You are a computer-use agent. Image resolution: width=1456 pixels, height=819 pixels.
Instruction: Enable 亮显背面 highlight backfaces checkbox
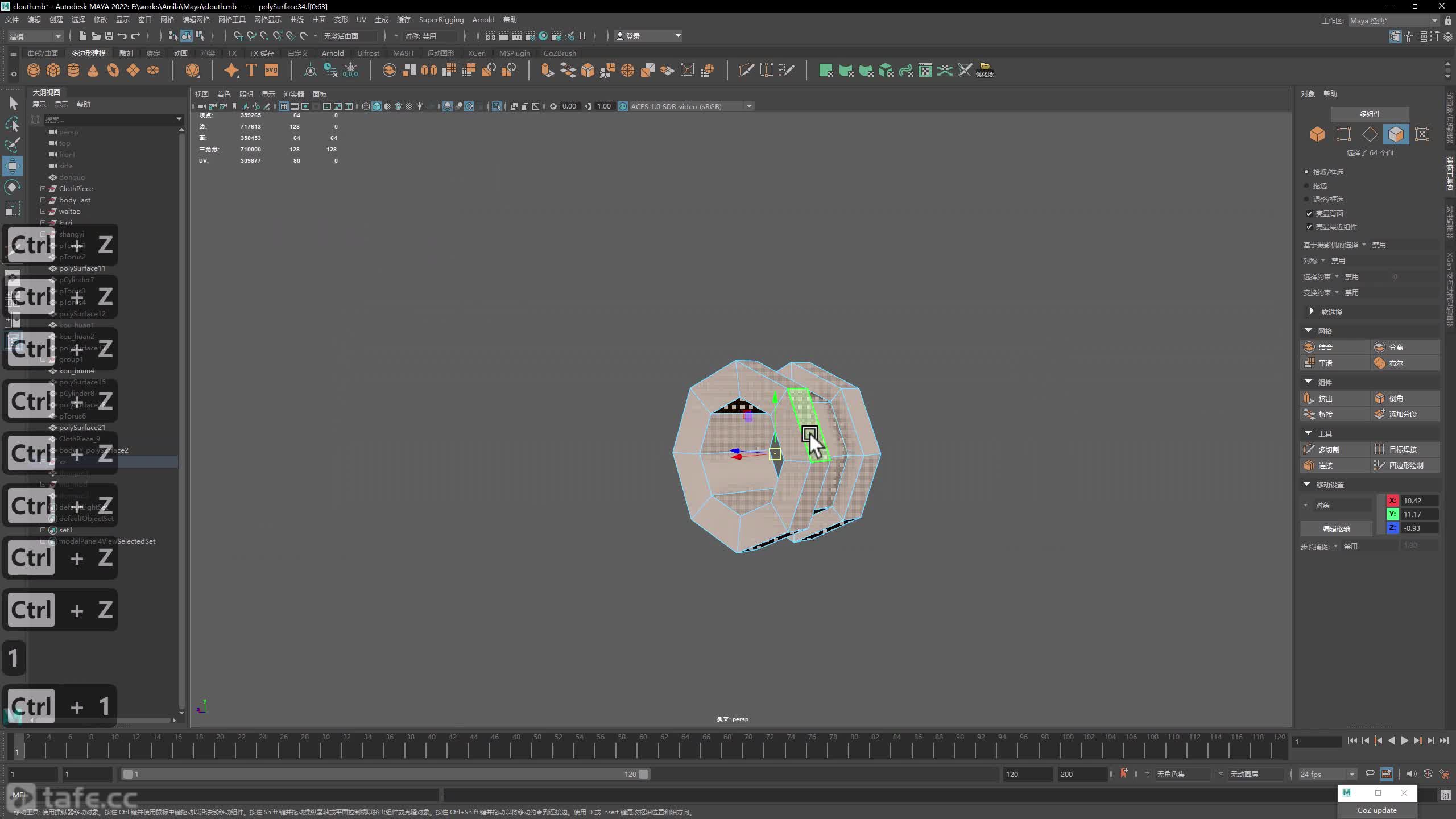click(1309, 214)
